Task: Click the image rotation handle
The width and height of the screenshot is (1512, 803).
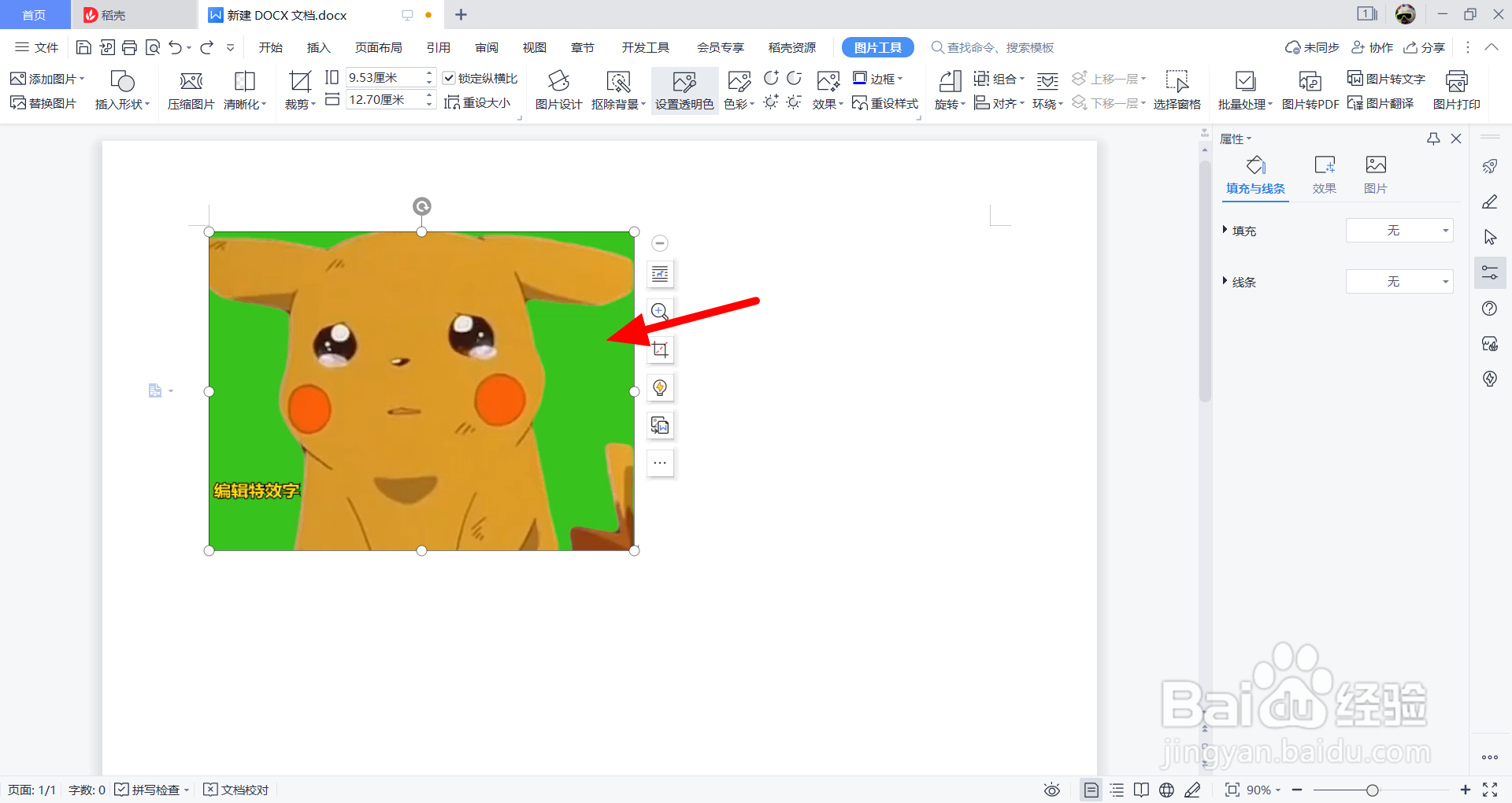Action: [422, 206]
